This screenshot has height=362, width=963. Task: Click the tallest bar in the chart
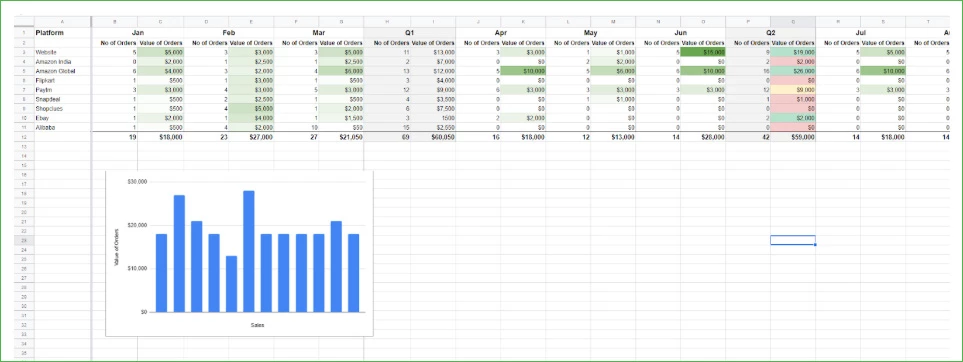(x=249, y=251)
